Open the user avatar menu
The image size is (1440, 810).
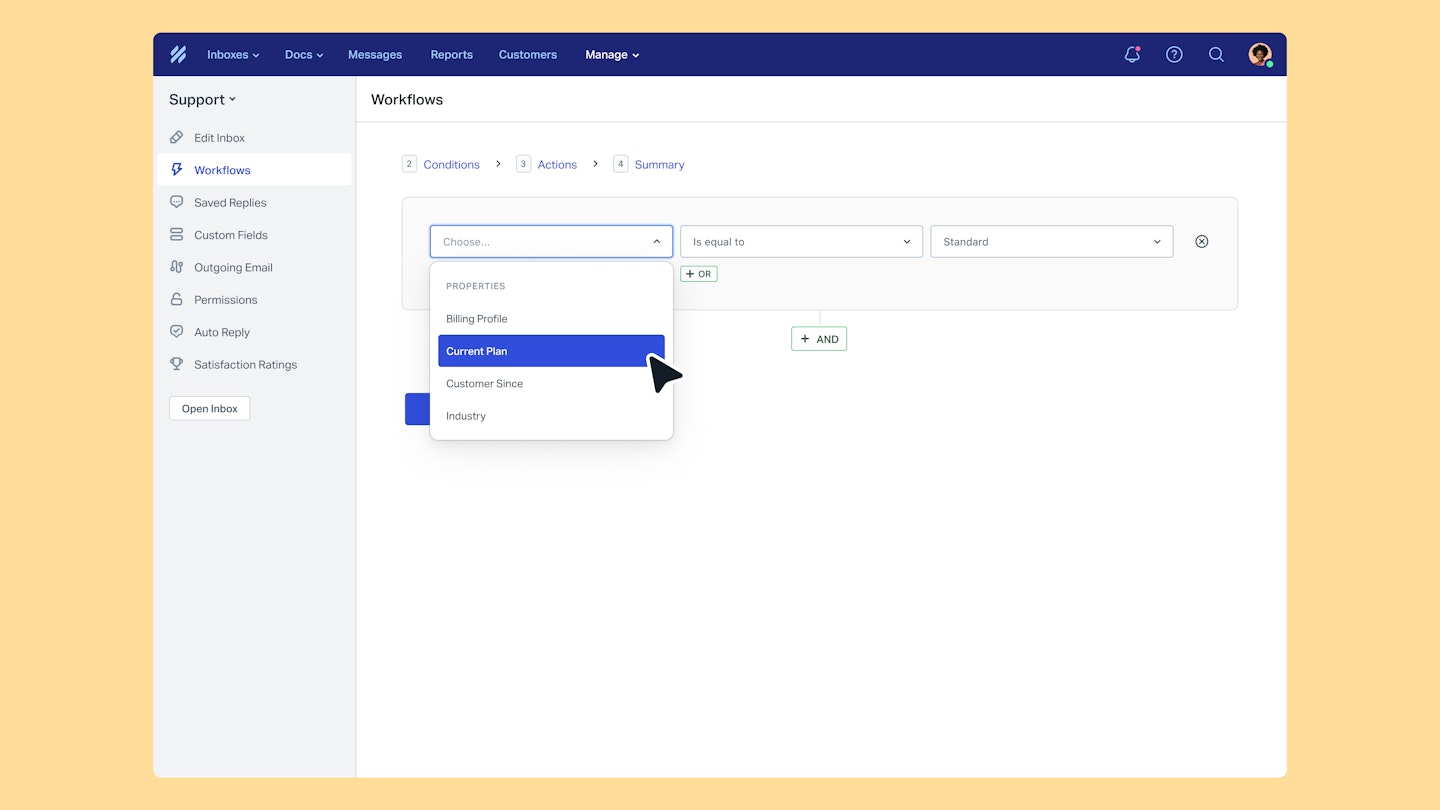(1260, 55)
